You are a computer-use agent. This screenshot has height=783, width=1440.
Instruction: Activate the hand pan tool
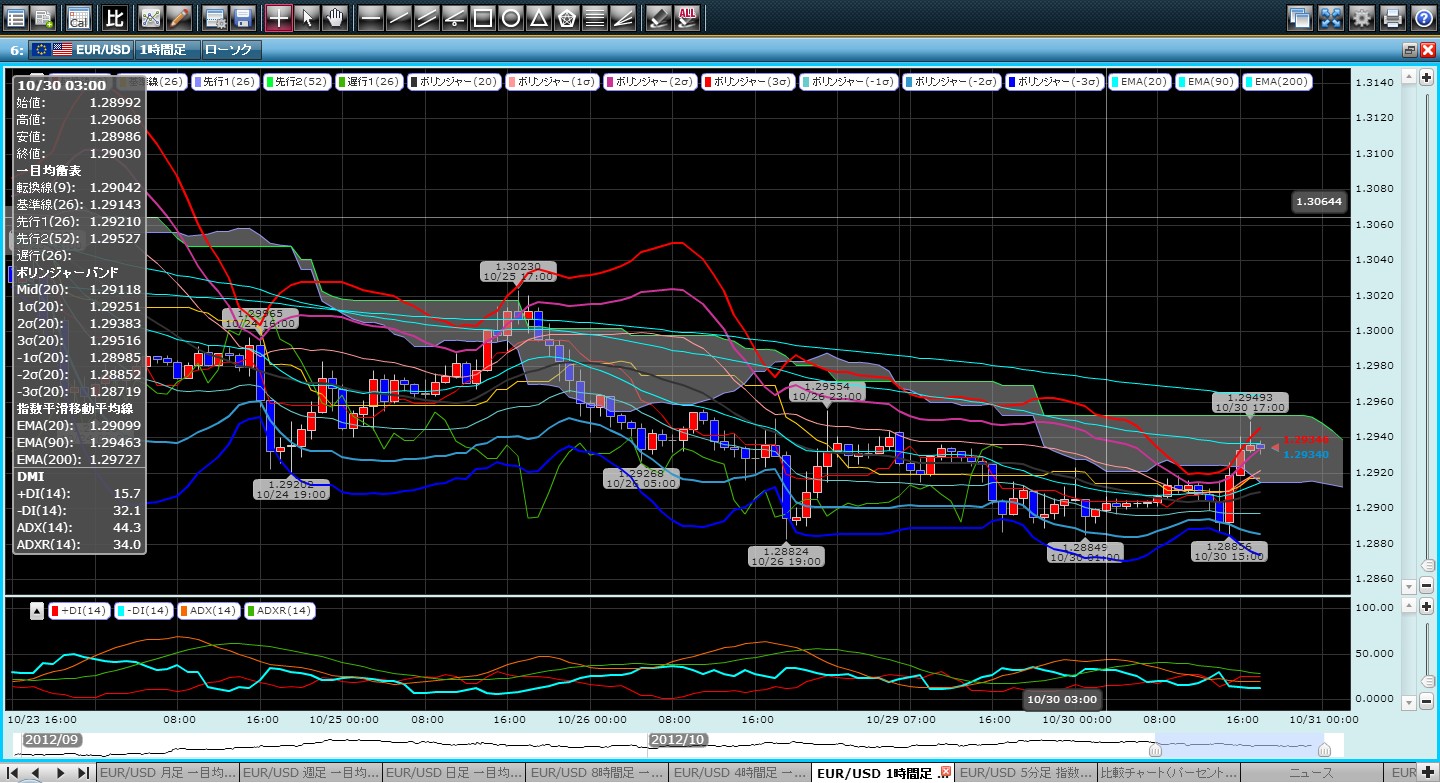335,17
